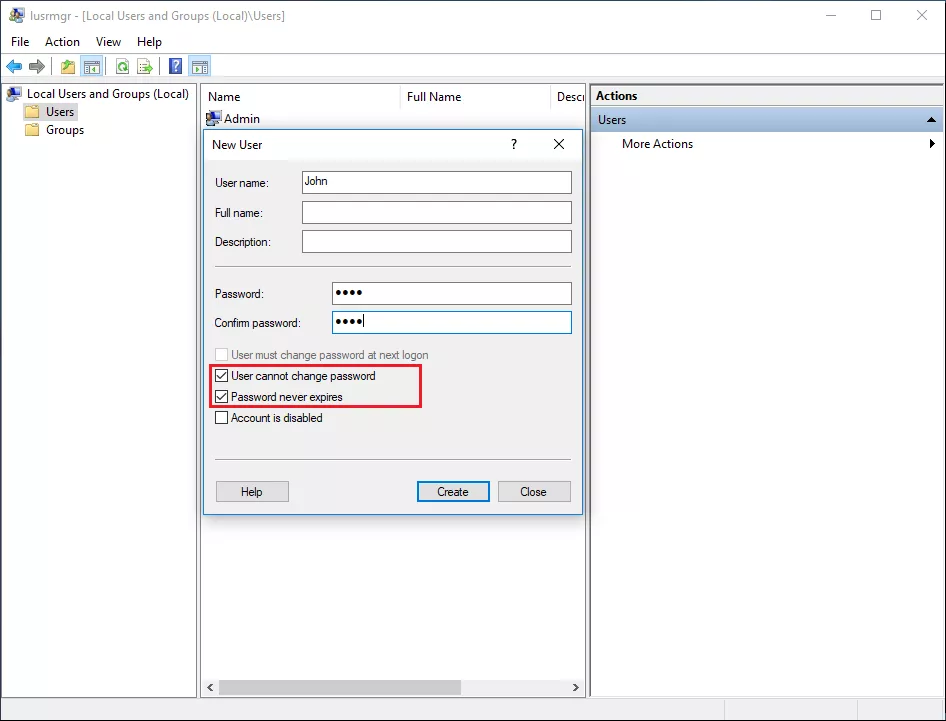Disable Password never expires
Viewport: 946px width, 721px height.
221,396
